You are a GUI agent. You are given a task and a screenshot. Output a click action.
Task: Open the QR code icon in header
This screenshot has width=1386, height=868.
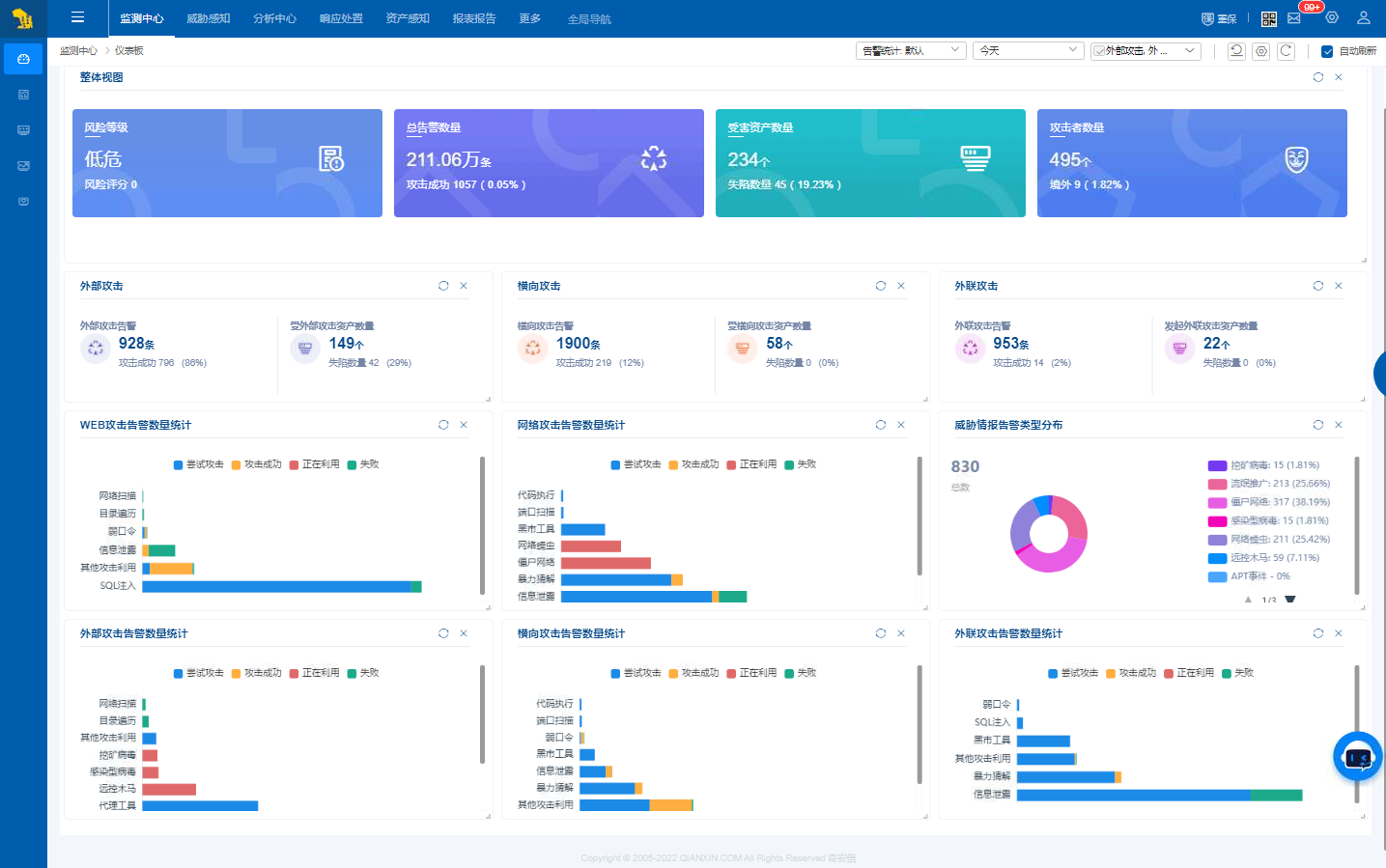(1269, 18)
